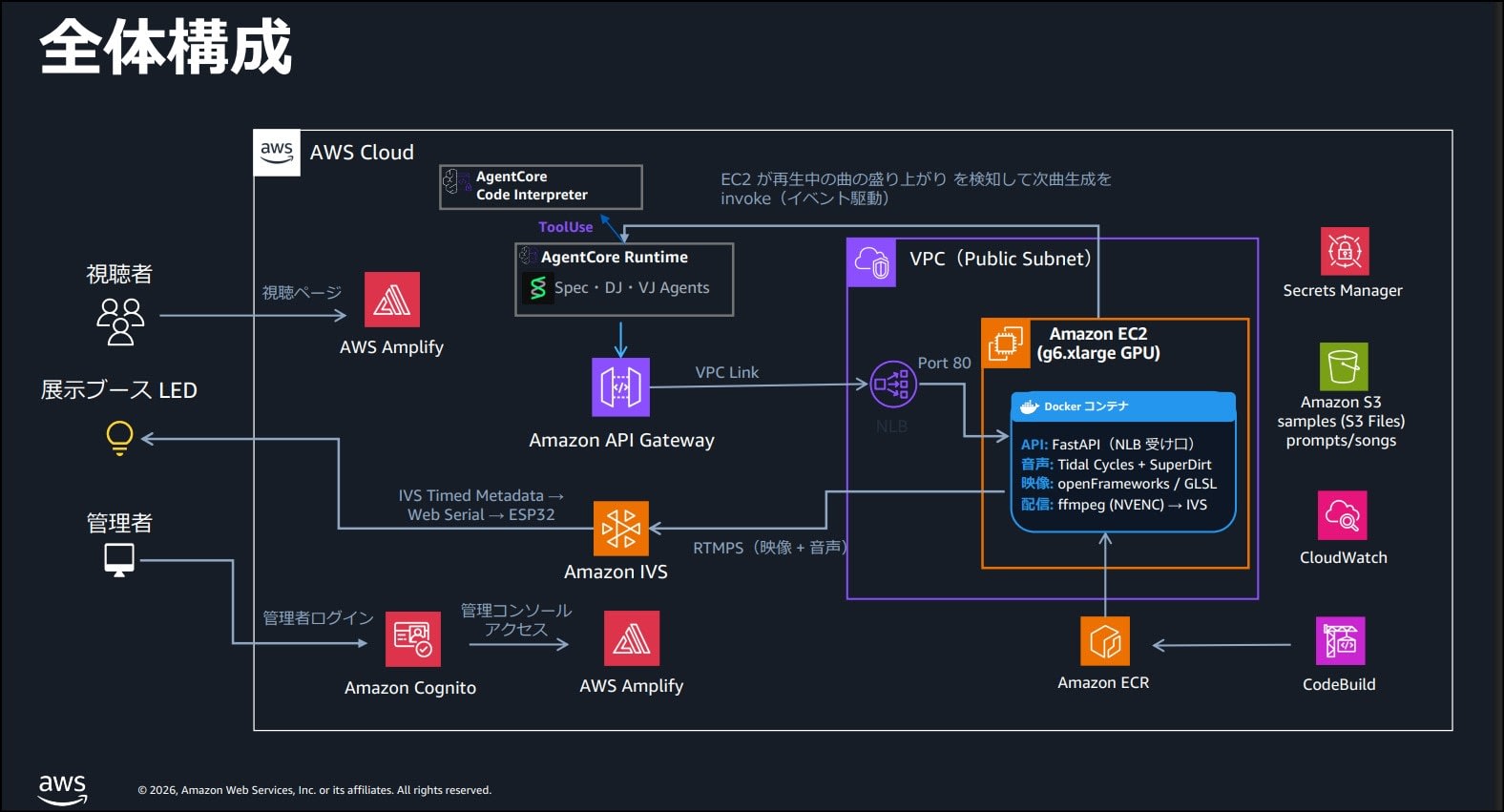The width and height of the screenshot is (1504, 812).
Task: Click the Amazon ECR icon
Action: (x=1105, y=641)
